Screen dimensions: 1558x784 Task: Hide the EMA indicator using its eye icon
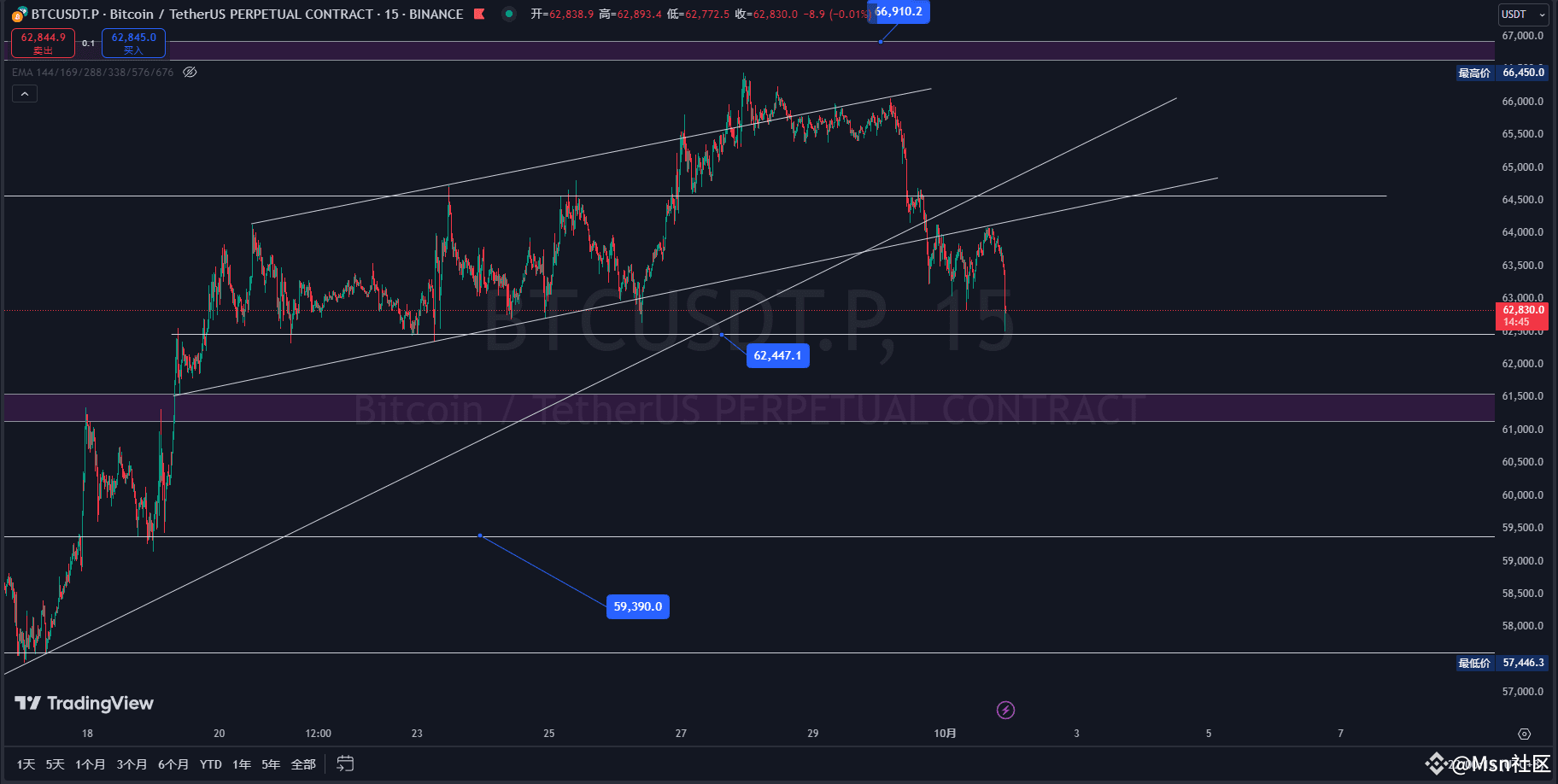[189, 72]
